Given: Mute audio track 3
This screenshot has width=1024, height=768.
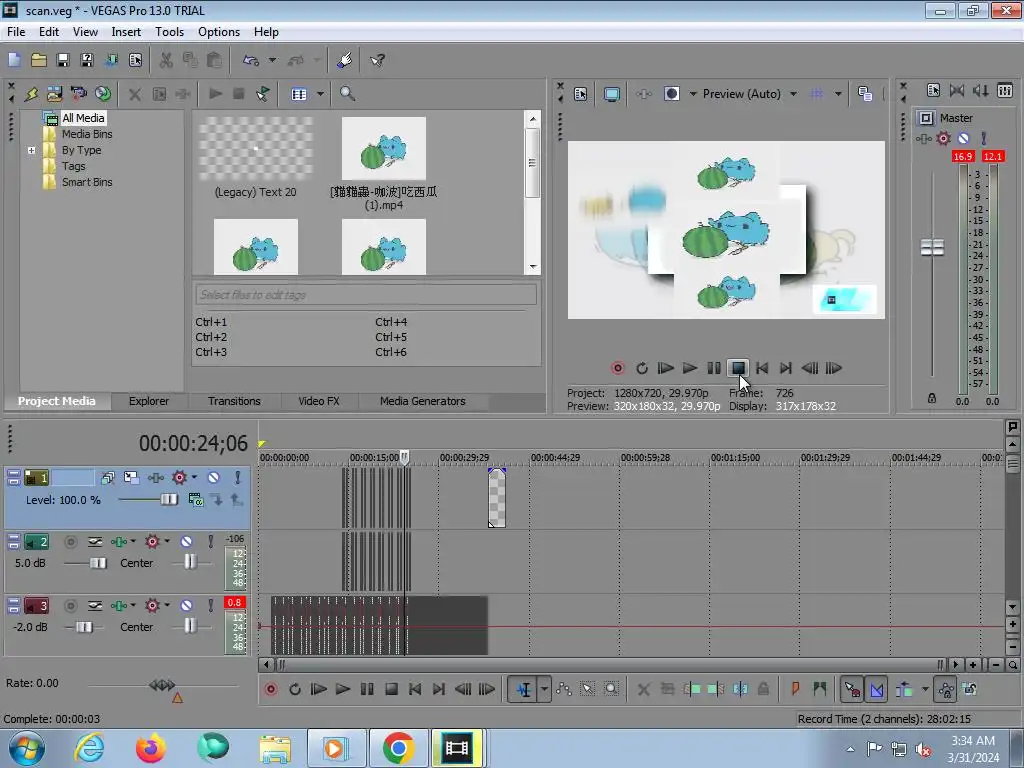Looking at the screenshot, I should point(186,605).
